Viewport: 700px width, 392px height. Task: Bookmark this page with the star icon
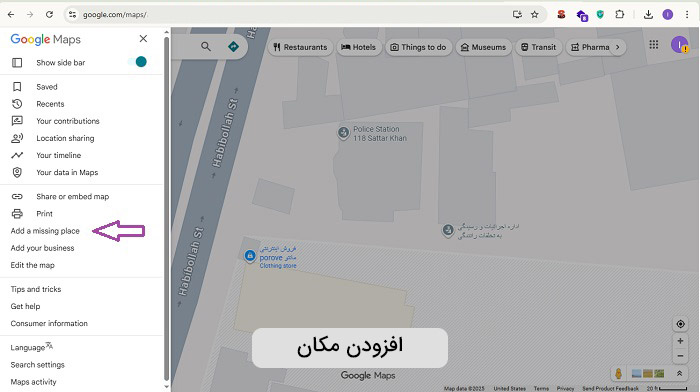tap(534, 15)
